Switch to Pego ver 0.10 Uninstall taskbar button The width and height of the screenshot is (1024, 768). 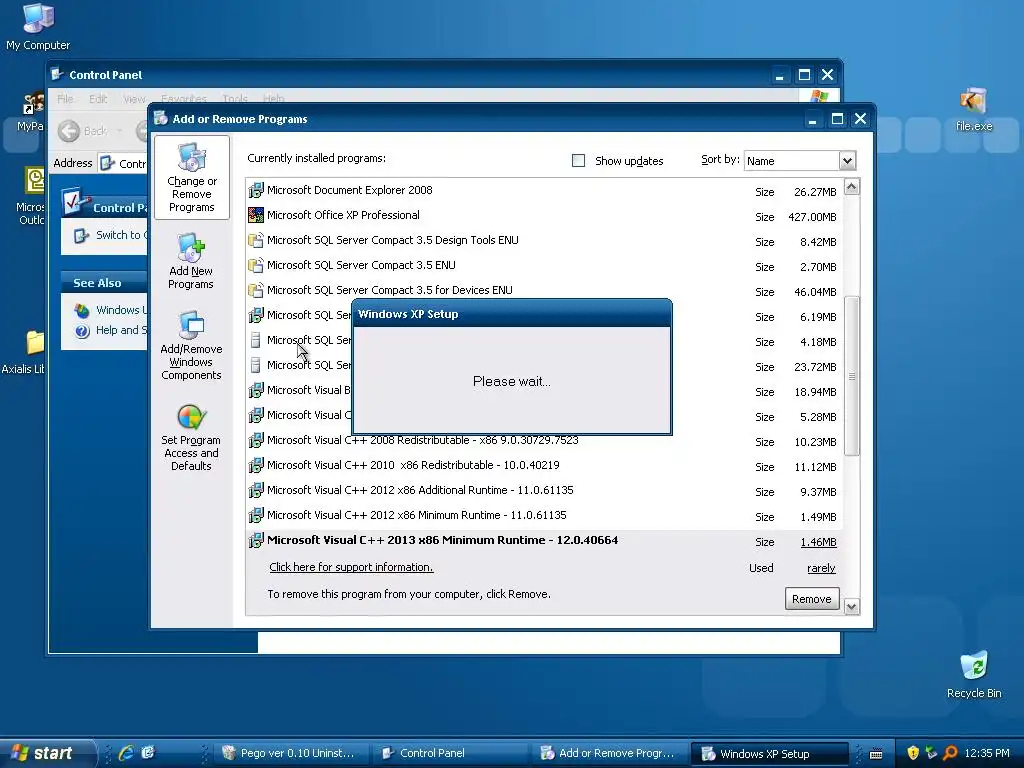pos(290,753)
